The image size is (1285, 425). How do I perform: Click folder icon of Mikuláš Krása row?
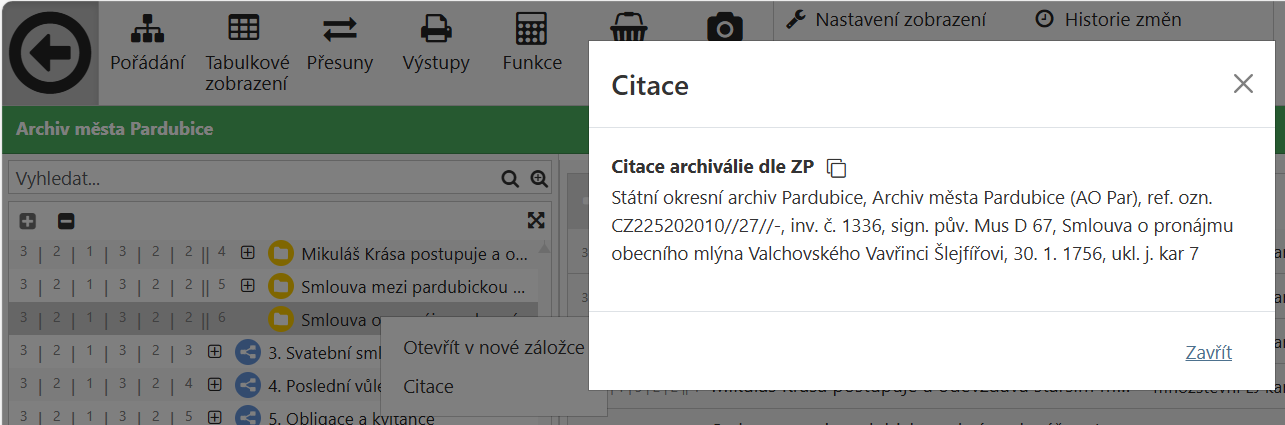coord(280,254)
